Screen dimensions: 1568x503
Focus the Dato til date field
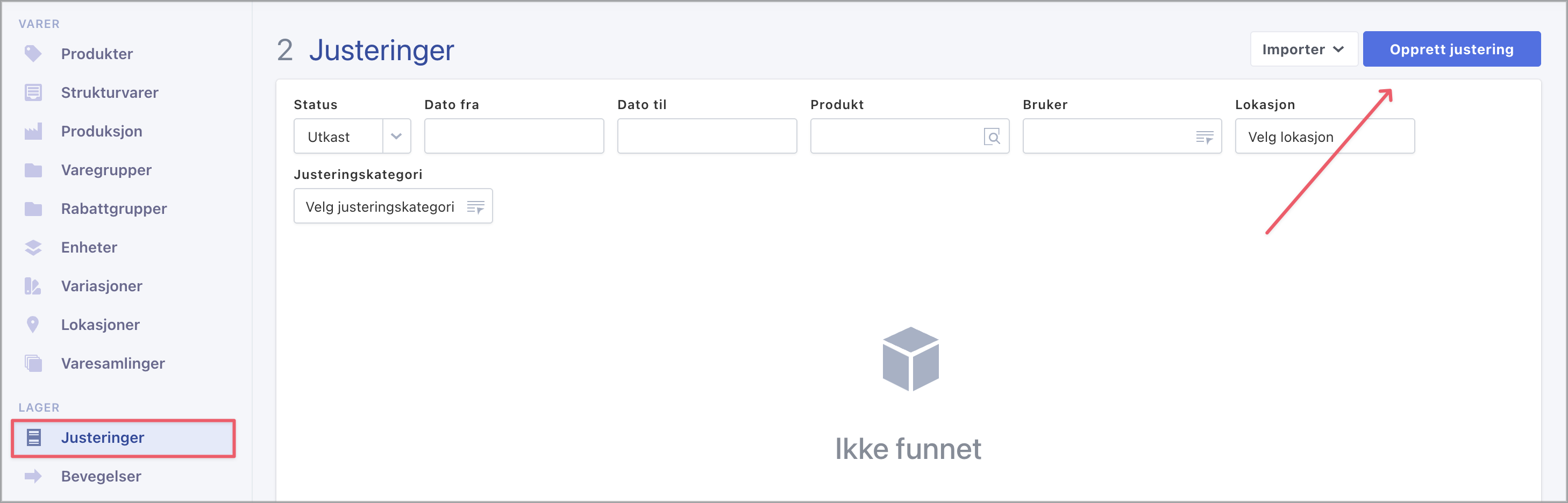(x=706, y=137)
